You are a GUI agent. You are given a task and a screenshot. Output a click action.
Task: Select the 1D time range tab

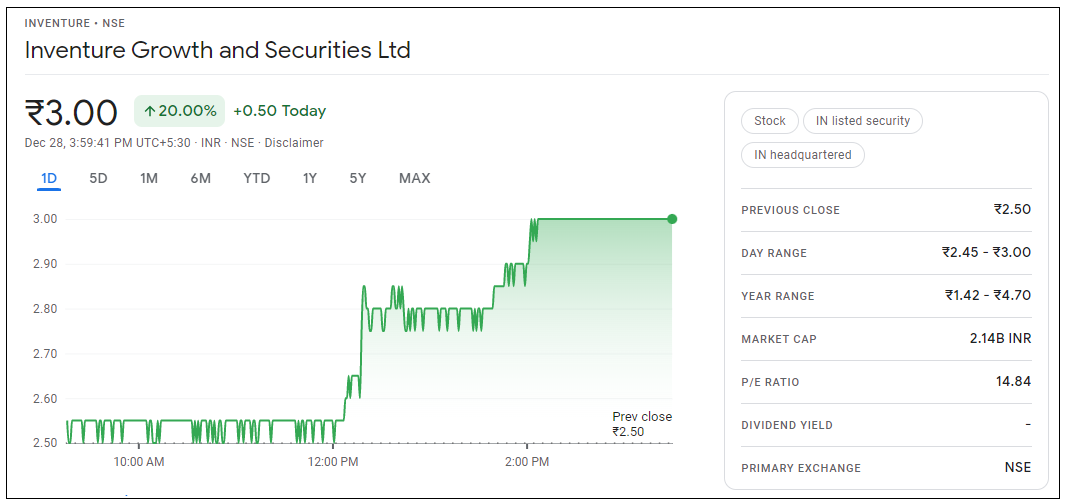(x=49, y=179)
